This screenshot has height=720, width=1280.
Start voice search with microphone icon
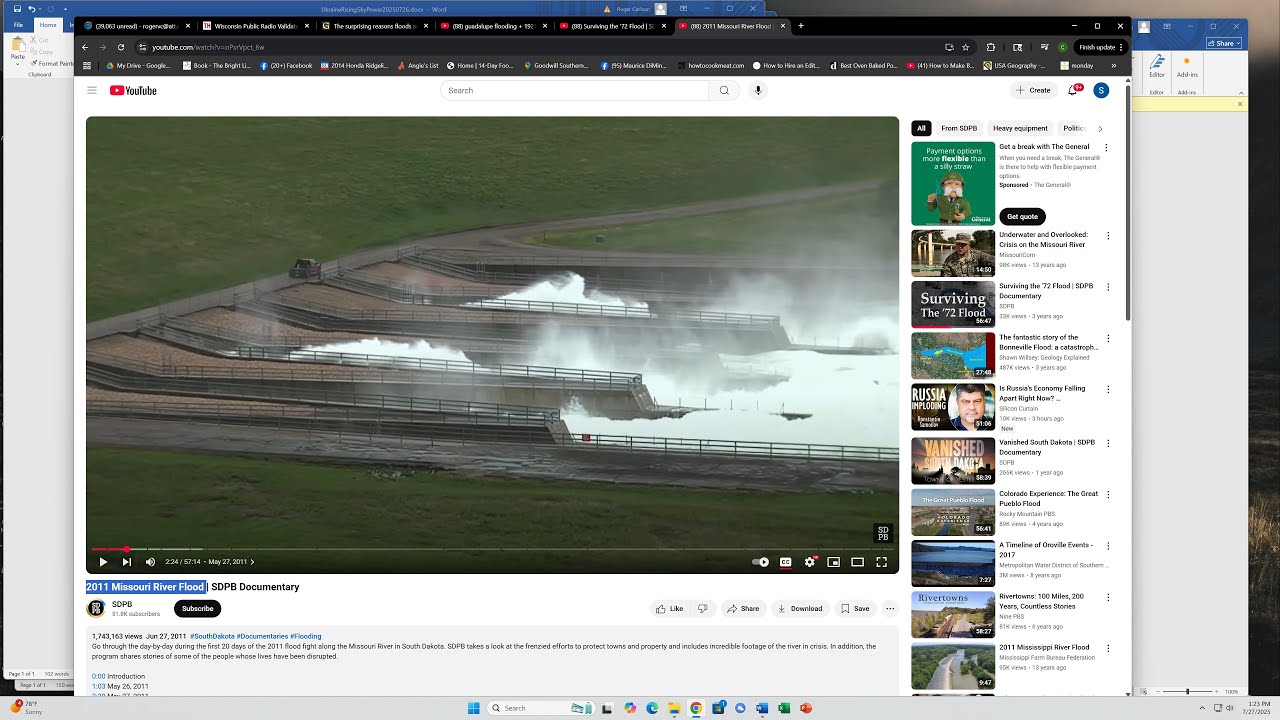point(758,90)
